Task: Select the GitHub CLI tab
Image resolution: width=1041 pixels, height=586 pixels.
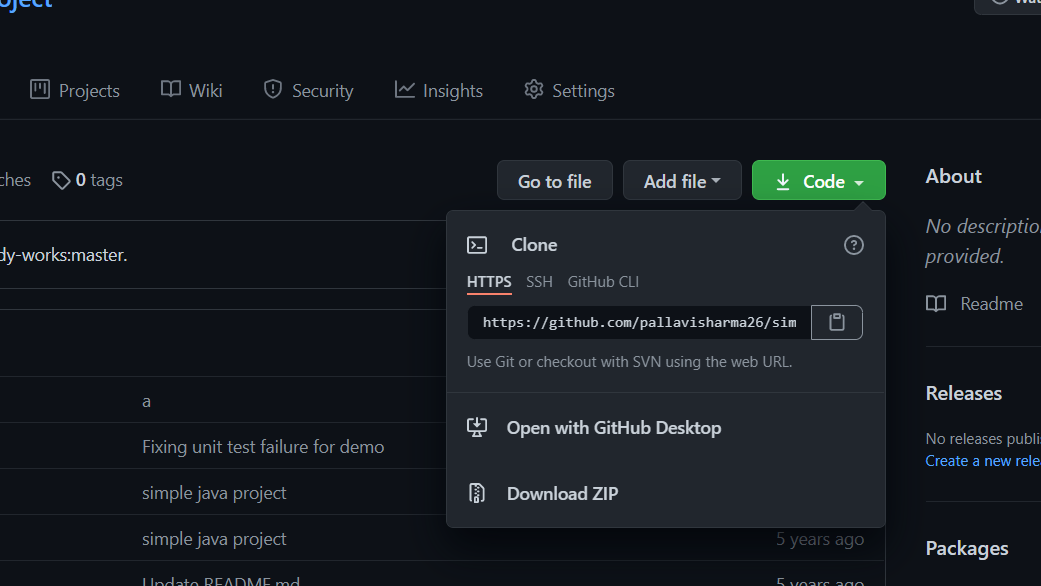Action: click(x=603, y=282)
